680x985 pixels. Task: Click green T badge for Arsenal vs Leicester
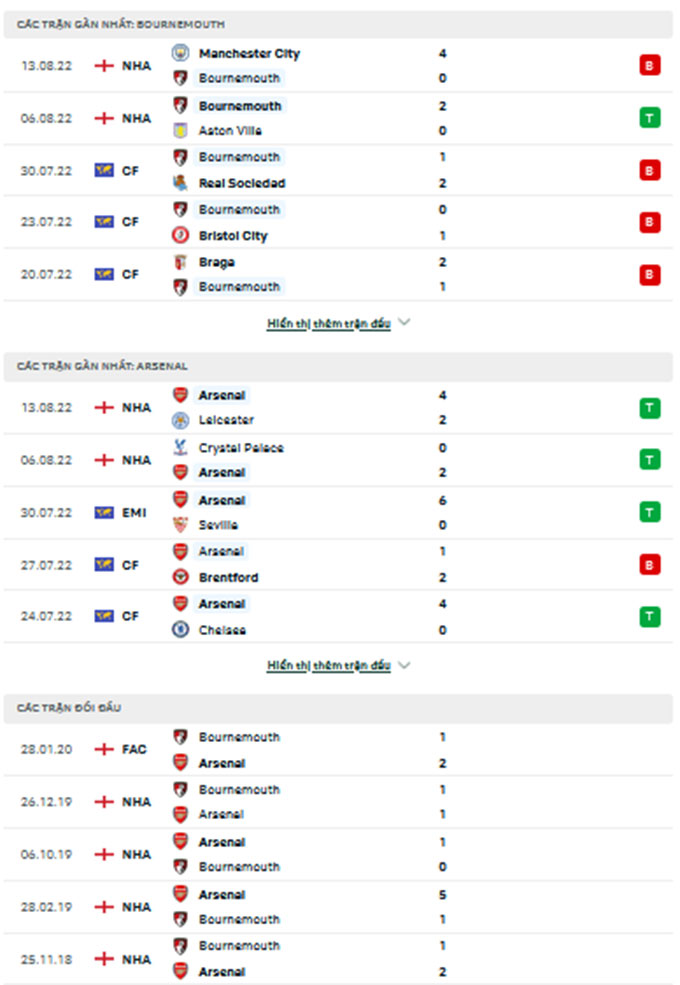point(650,408)
